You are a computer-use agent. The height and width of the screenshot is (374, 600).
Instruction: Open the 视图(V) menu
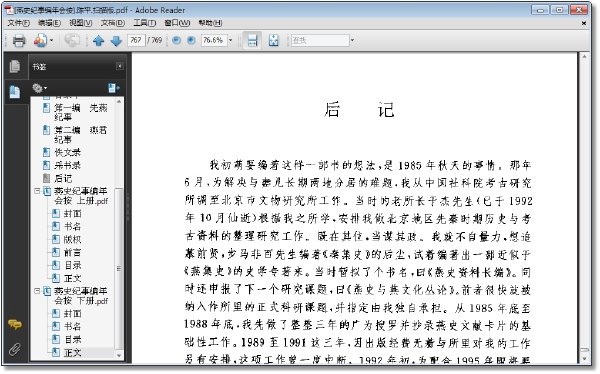tap(81, 23)
